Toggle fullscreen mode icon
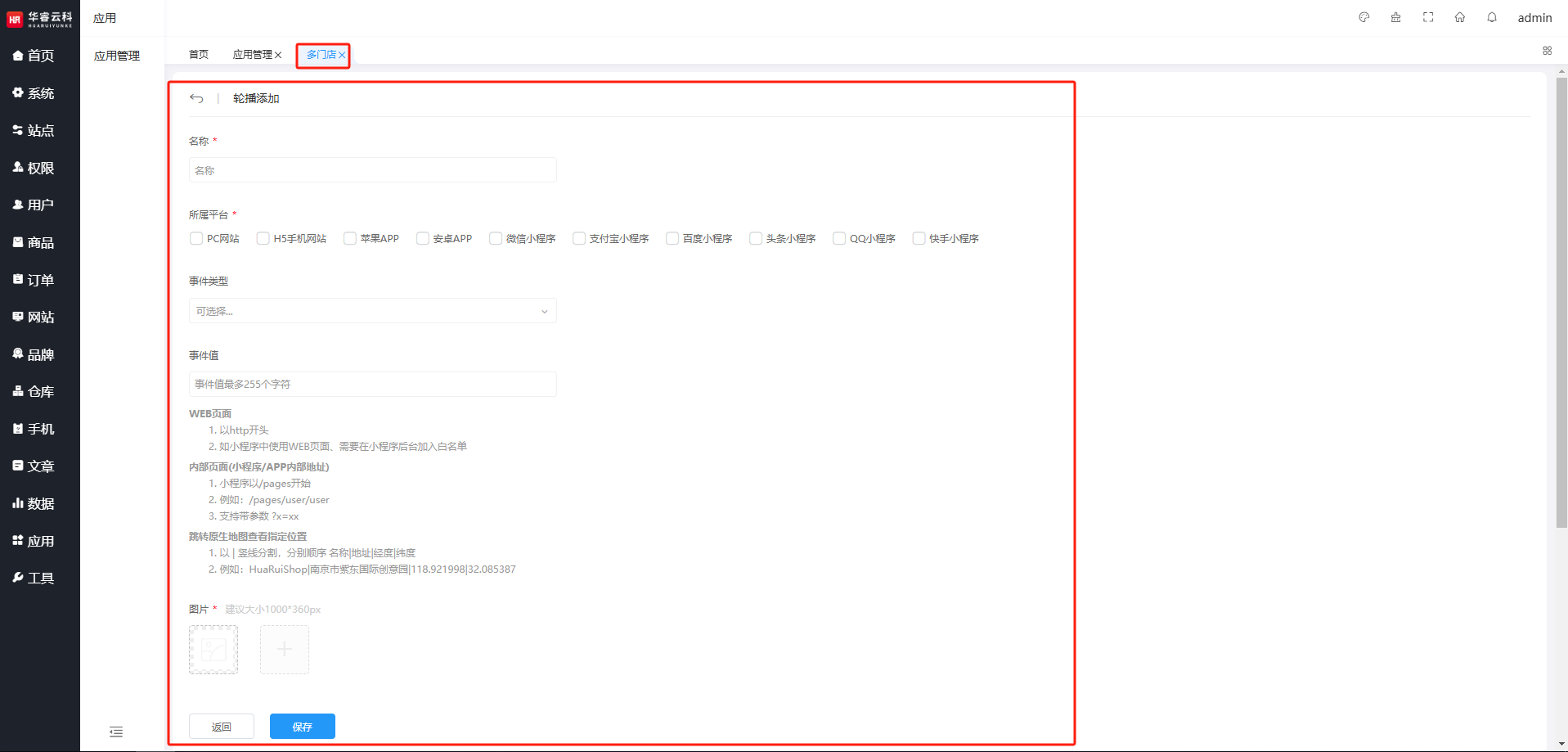The image size is (1568, 752). (x=1428, y=17)
